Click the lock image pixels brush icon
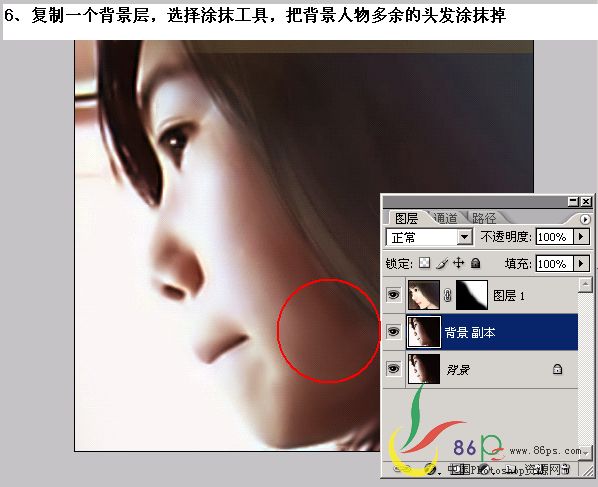The width and height of the screenshot is (598, 487). click(x=442, y=263)
